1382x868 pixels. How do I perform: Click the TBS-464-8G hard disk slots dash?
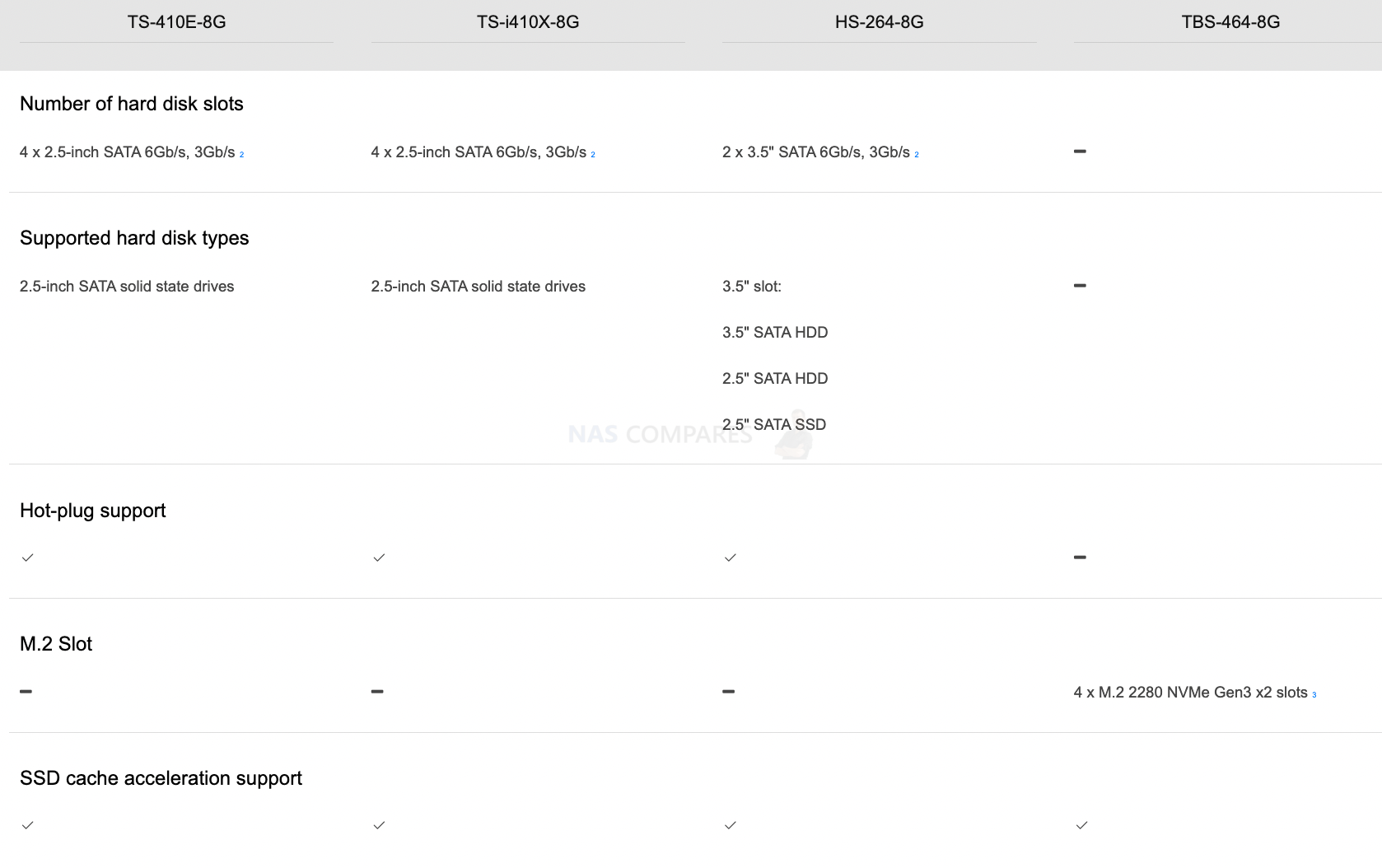pos(1080,152)
